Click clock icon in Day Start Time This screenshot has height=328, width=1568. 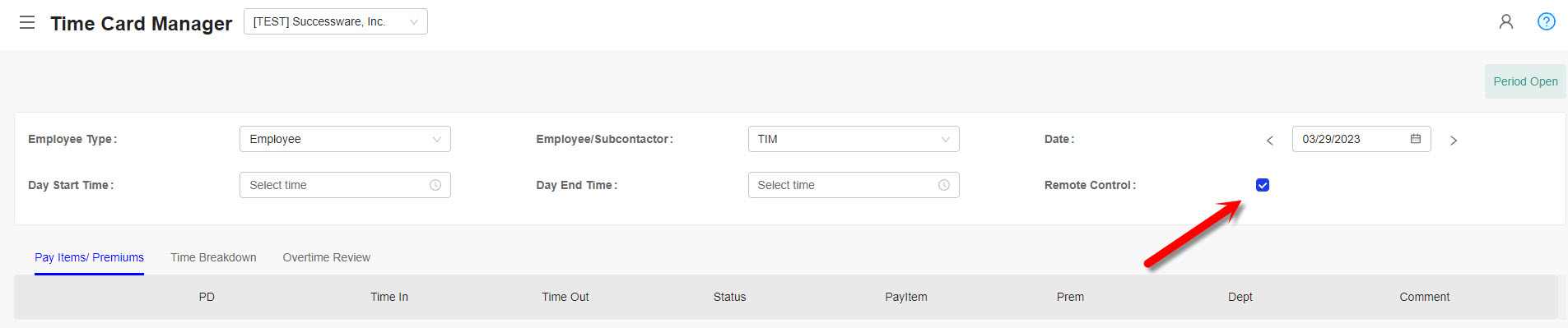pos(435,185)
